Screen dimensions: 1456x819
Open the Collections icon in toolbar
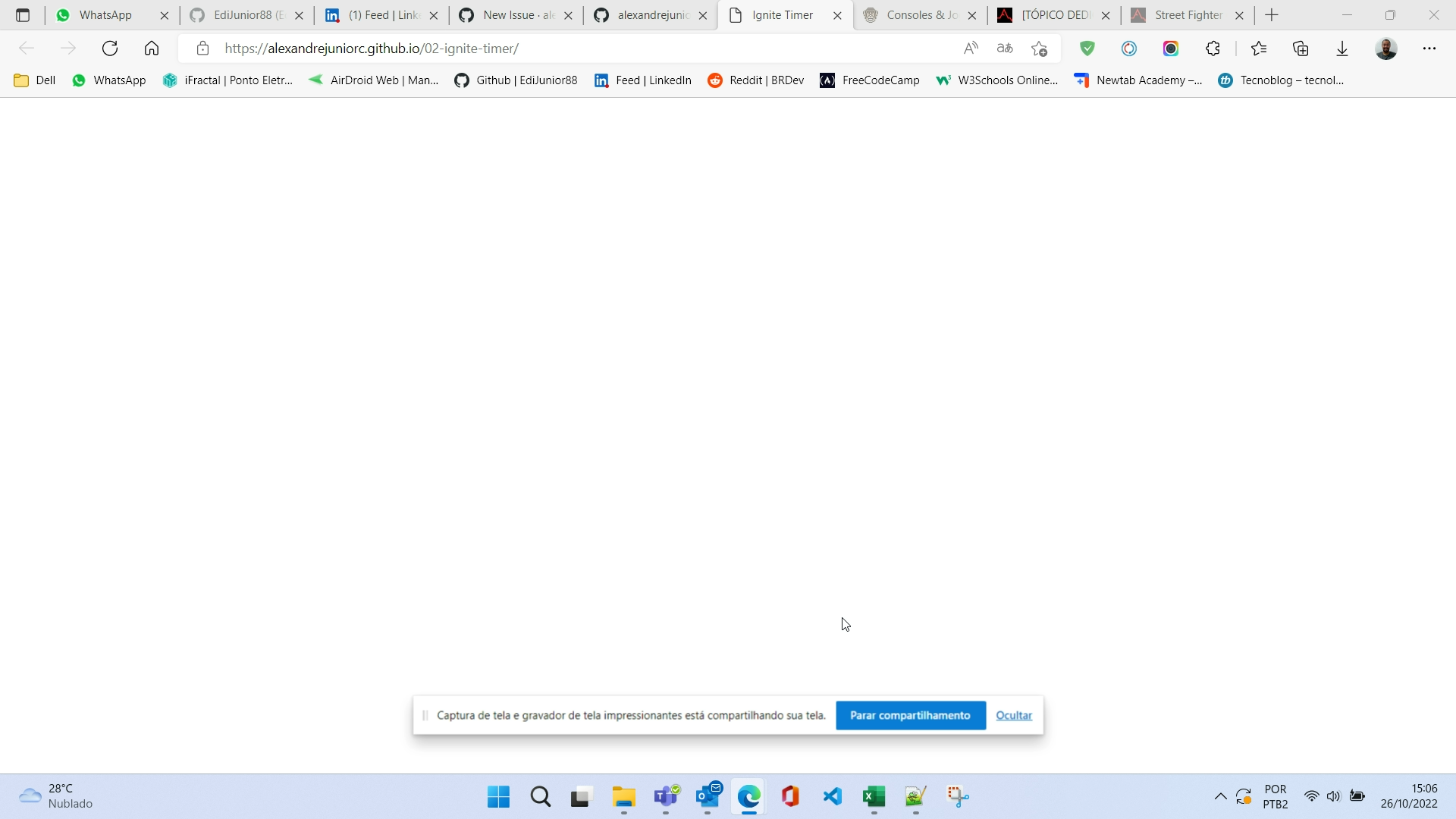pyautogui.click(x=1301, y=49)
